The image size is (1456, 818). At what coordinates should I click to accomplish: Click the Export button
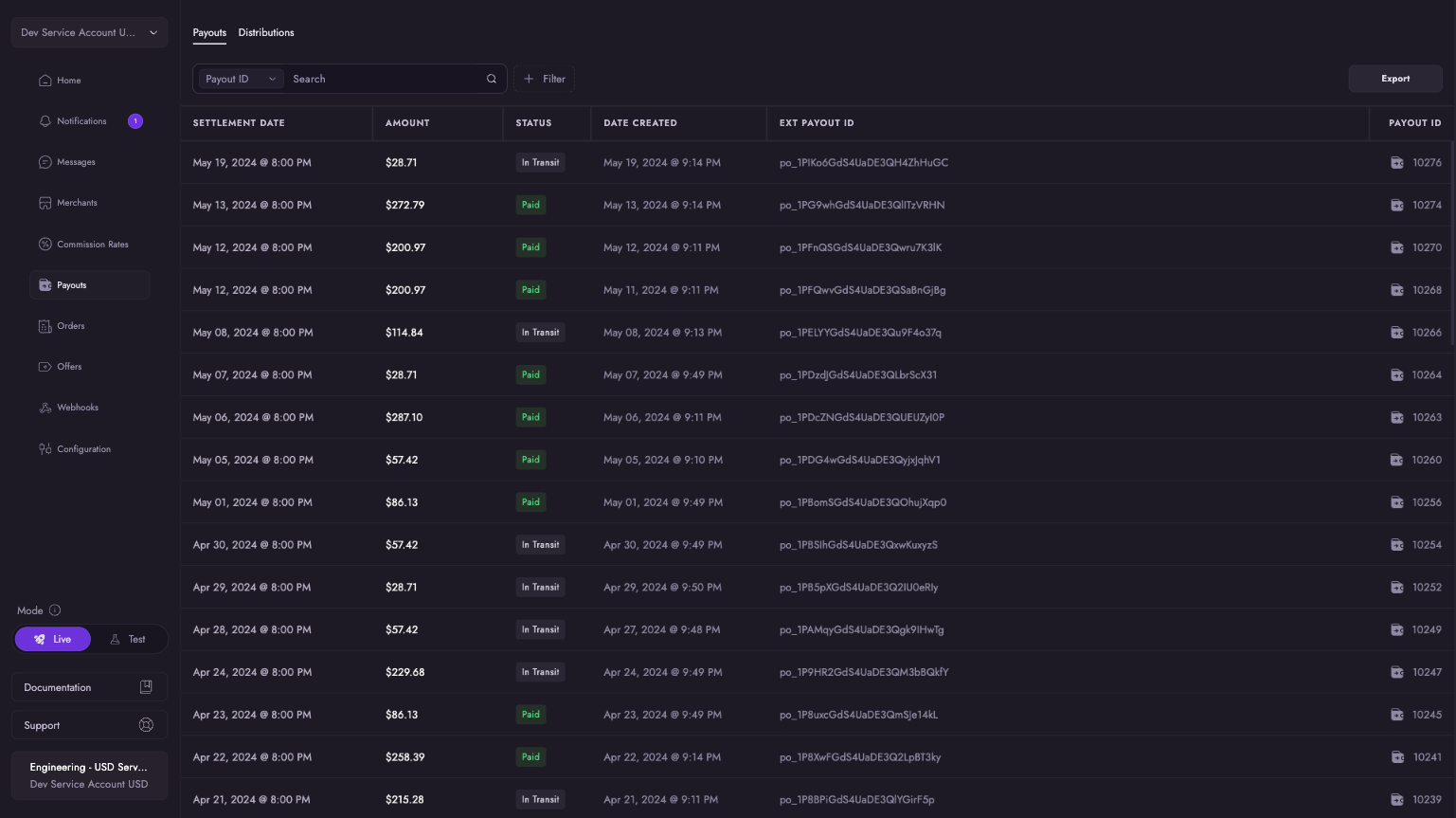tap(1394, 79)
